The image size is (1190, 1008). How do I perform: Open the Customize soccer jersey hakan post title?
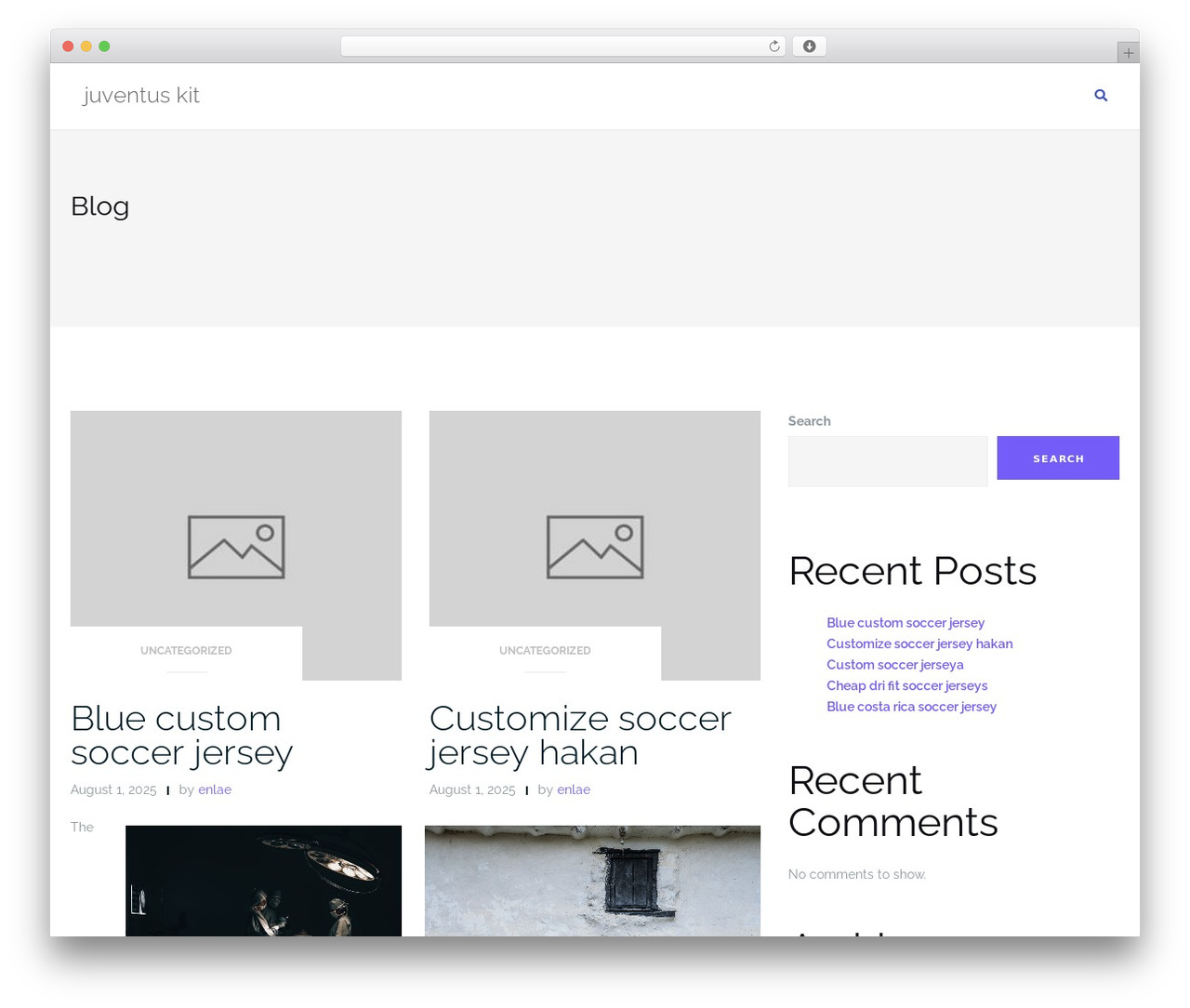580,735
